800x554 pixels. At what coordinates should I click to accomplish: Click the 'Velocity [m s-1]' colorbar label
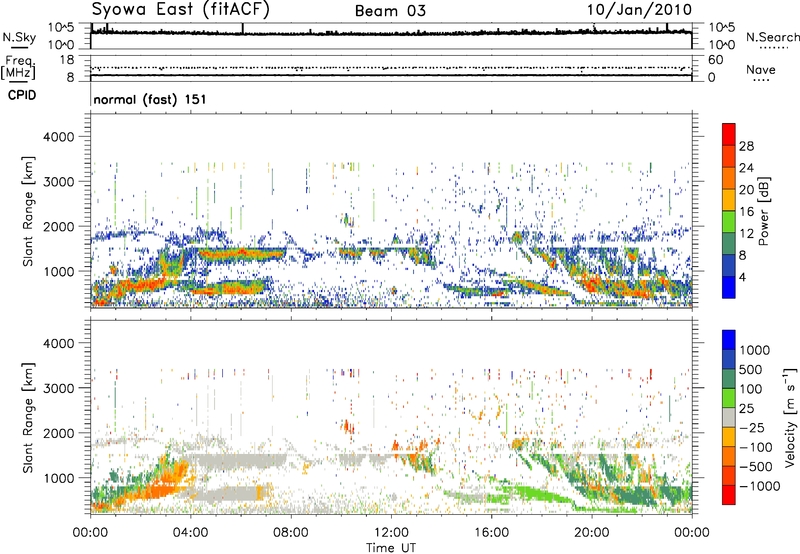pos(790,417)
